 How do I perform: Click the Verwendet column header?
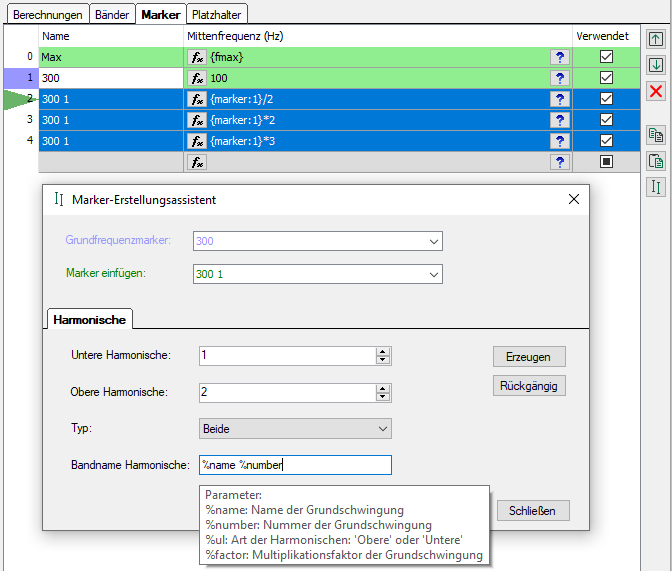tap(606, 36)
